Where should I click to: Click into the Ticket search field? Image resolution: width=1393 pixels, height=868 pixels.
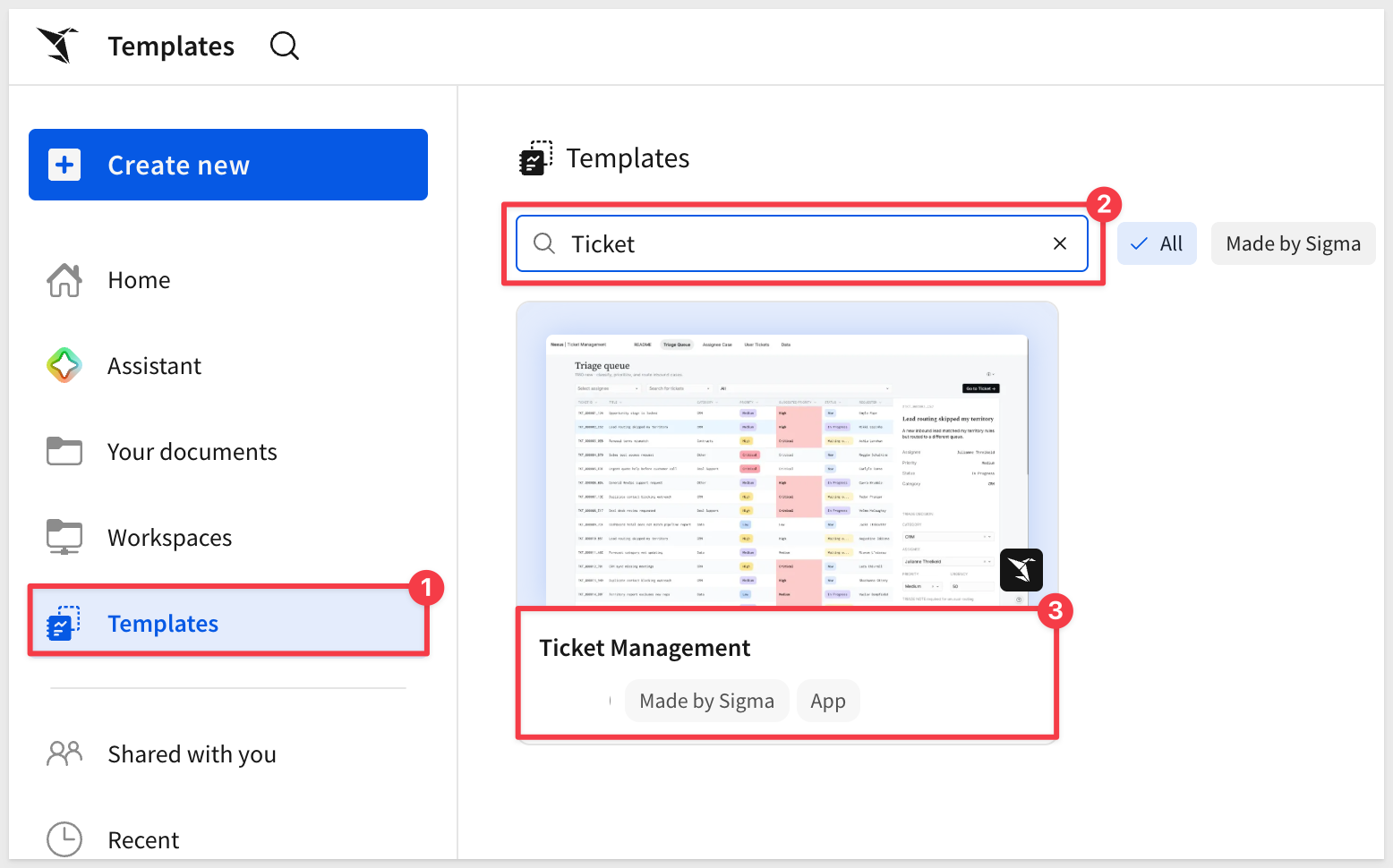(x=802, y=243)
